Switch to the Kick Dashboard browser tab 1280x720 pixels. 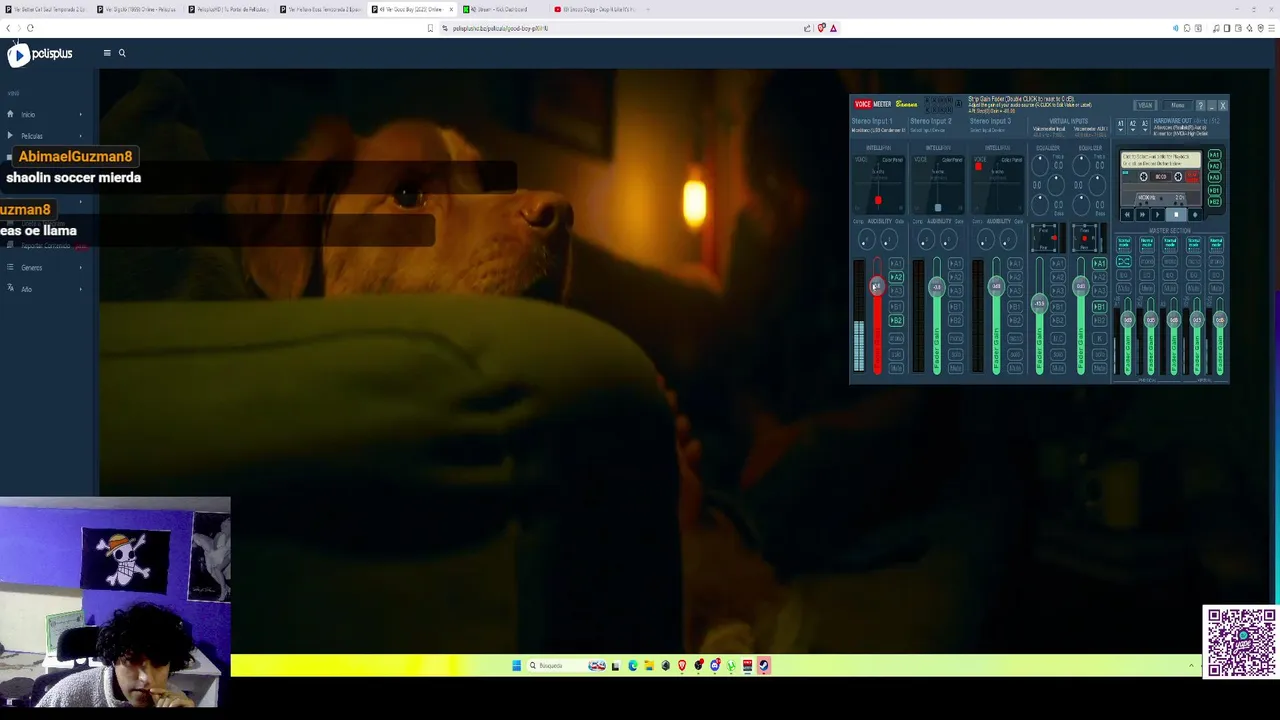497,9
